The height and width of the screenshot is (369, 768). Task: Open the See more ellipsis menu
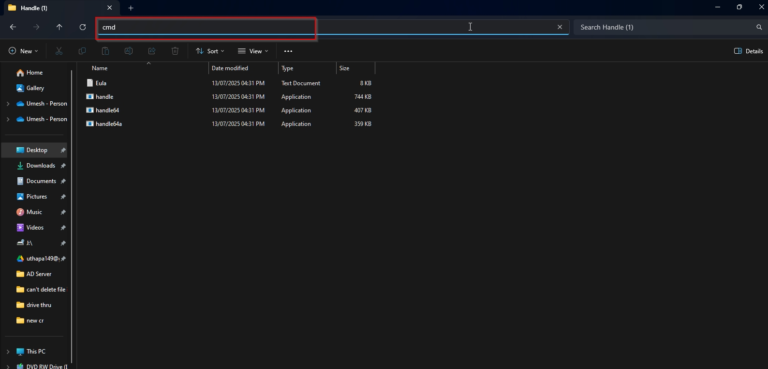(x=288, y=51)
